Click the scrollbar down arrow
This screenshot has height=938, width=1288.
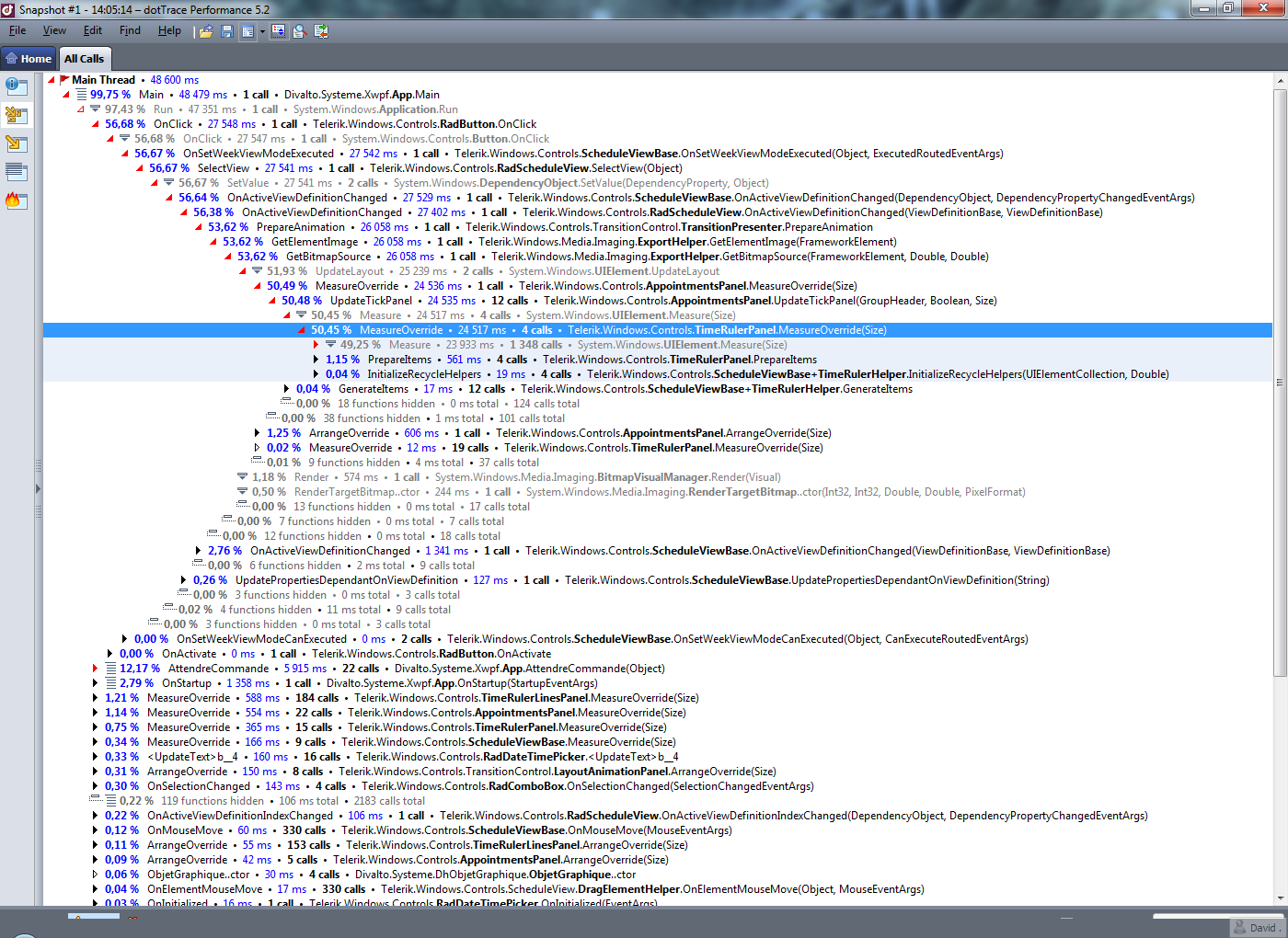point(1280,898)
